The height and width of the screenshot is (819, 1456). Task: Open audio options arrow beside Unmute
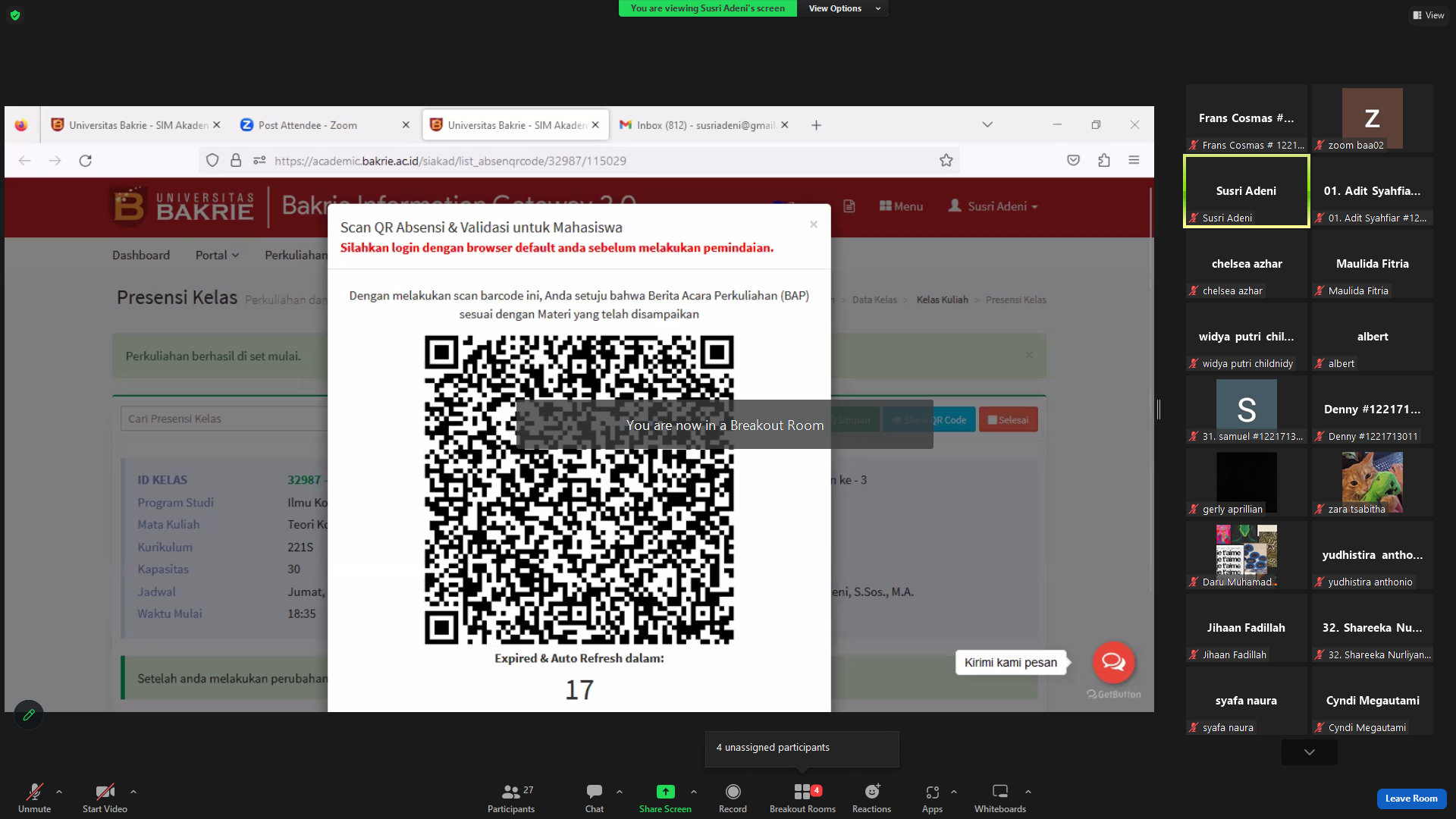(59, 792)
